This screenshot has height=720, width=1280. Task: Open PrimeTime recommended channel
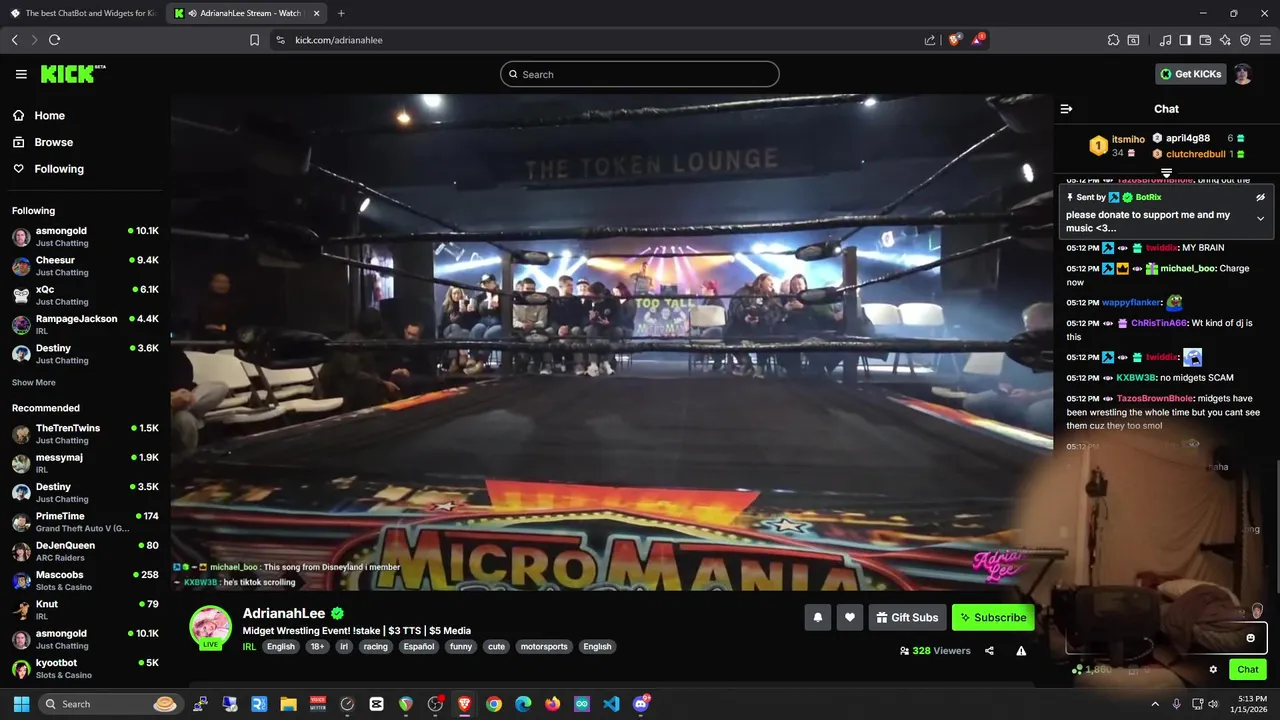pyautogui.click(x=85, y=522)
